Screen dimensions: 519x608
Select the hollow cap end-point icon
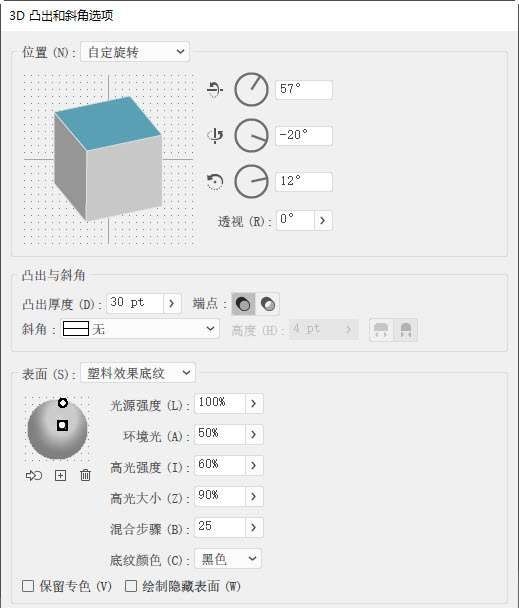point(268,304)
